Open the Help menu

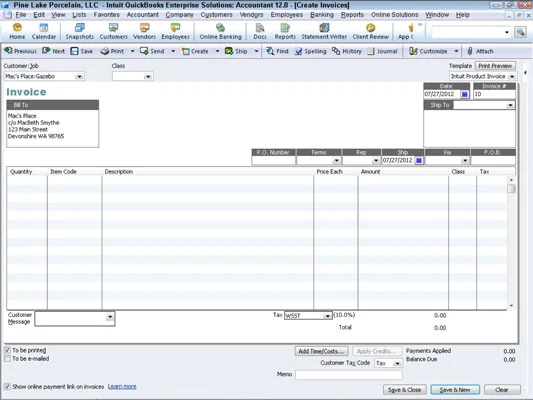pyautogui.click(x=463, y=15)
